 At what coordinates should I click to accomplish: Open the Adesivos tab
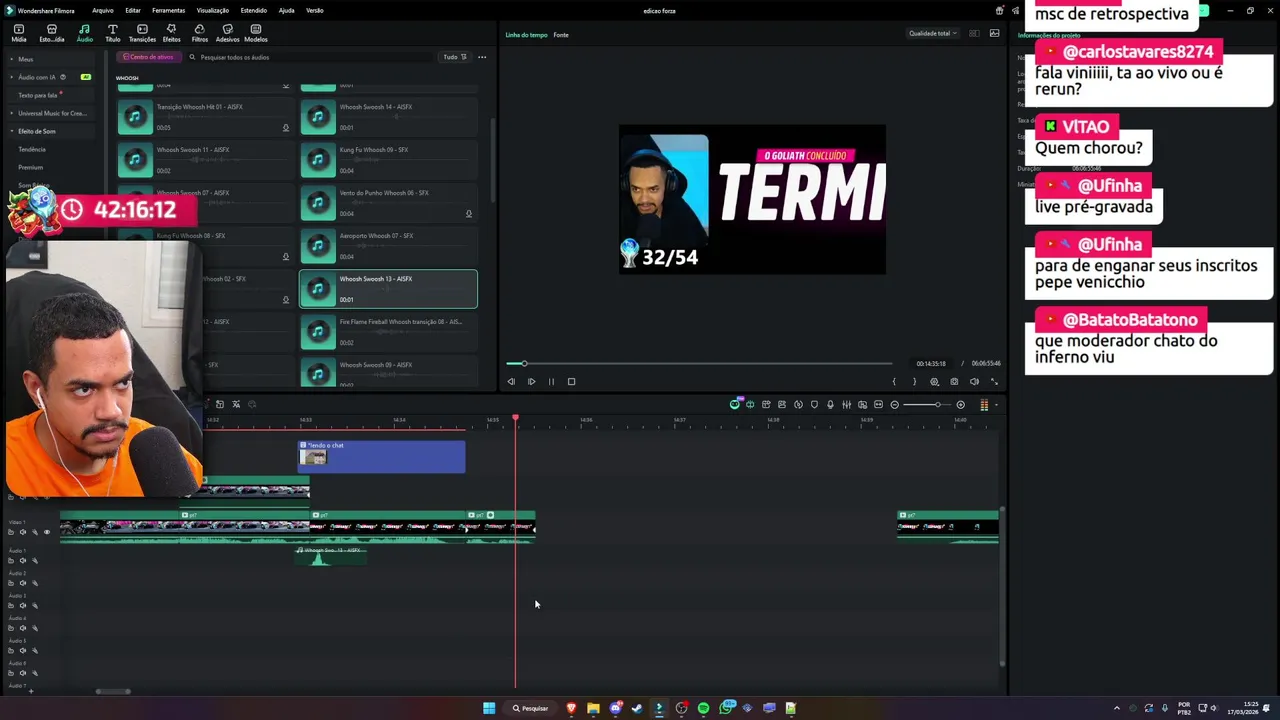coord(228,33)
